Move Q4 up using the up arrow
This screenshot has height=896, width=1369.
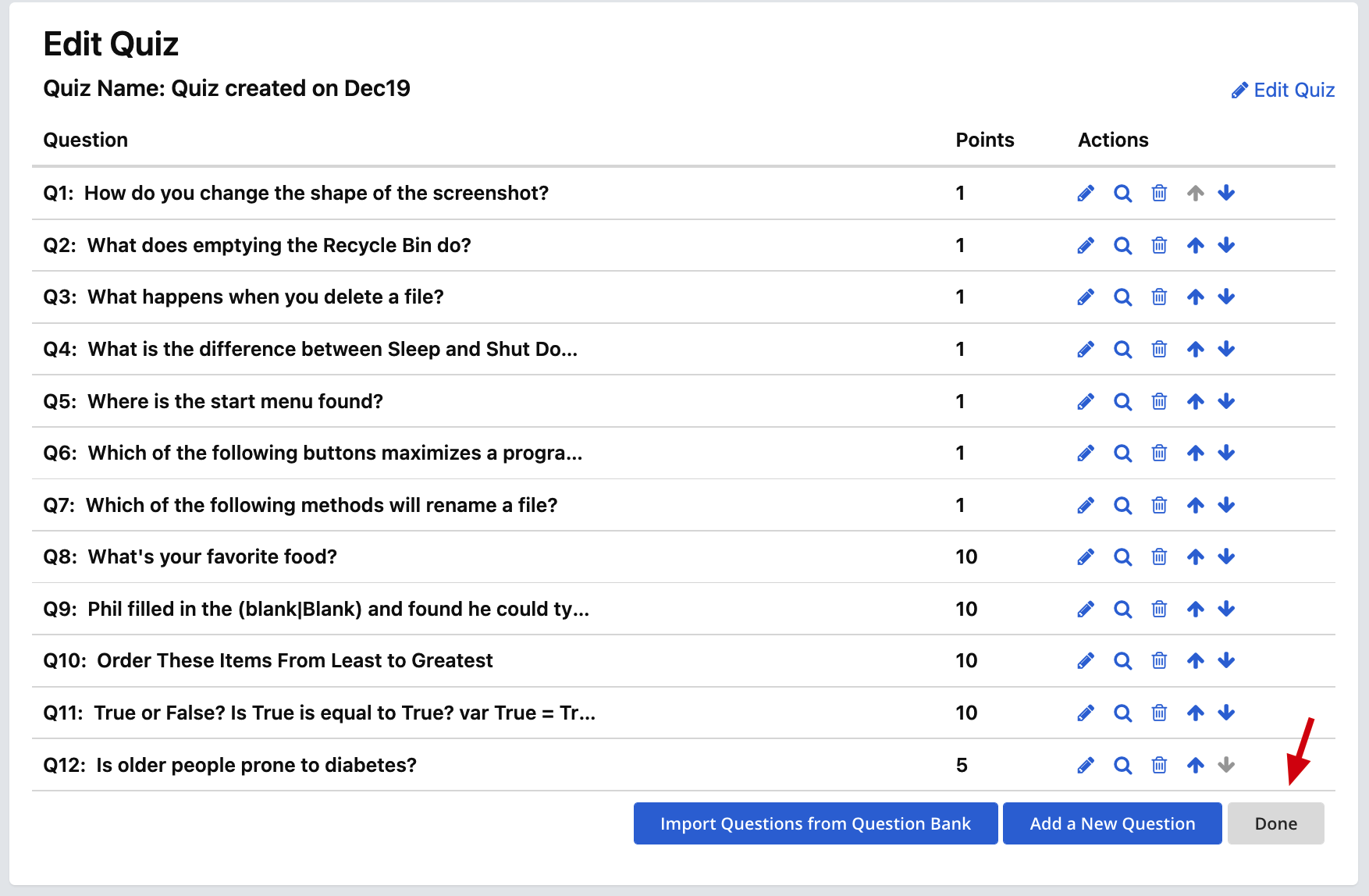tap(1196, 349)
